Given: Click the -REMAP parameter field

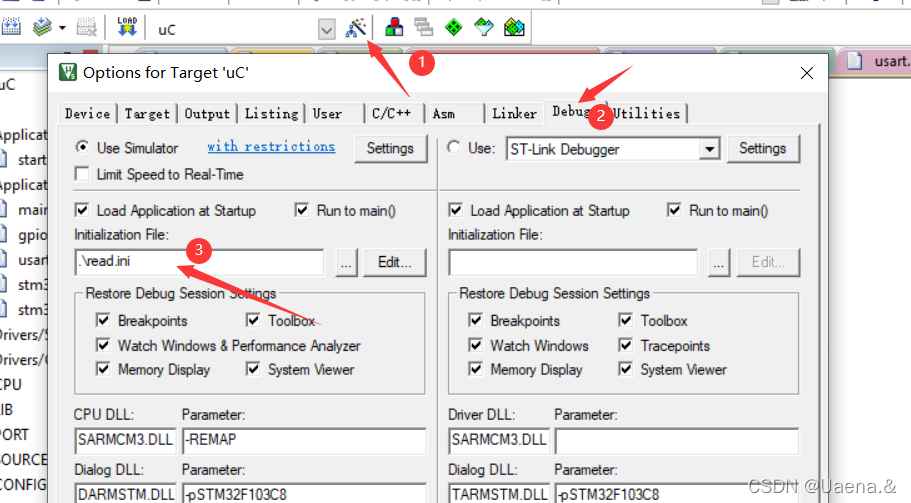Looking at the screenshot, I should pos(304,441).
